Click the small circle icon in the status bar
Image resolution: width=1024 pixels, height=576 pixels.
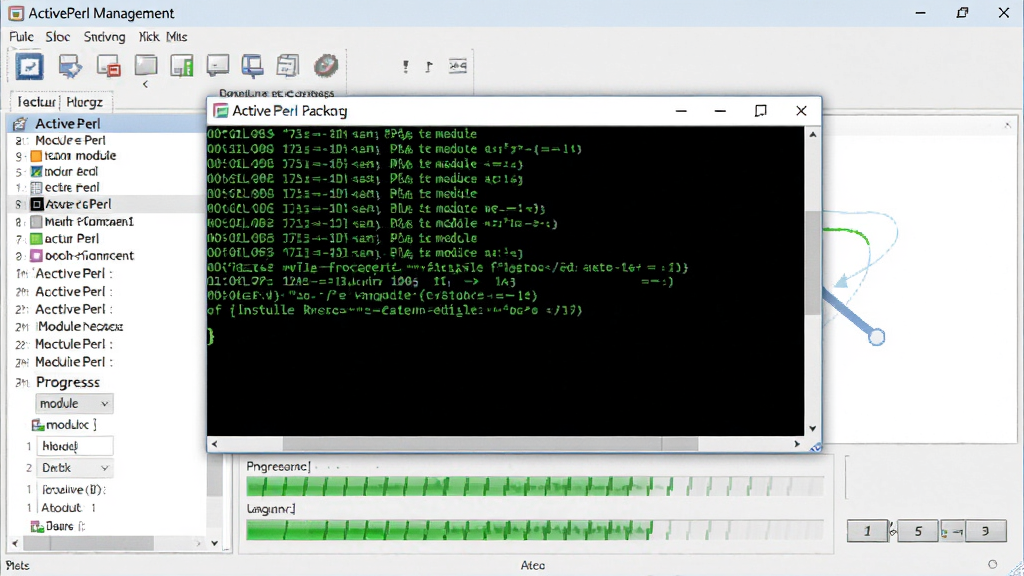993,564
